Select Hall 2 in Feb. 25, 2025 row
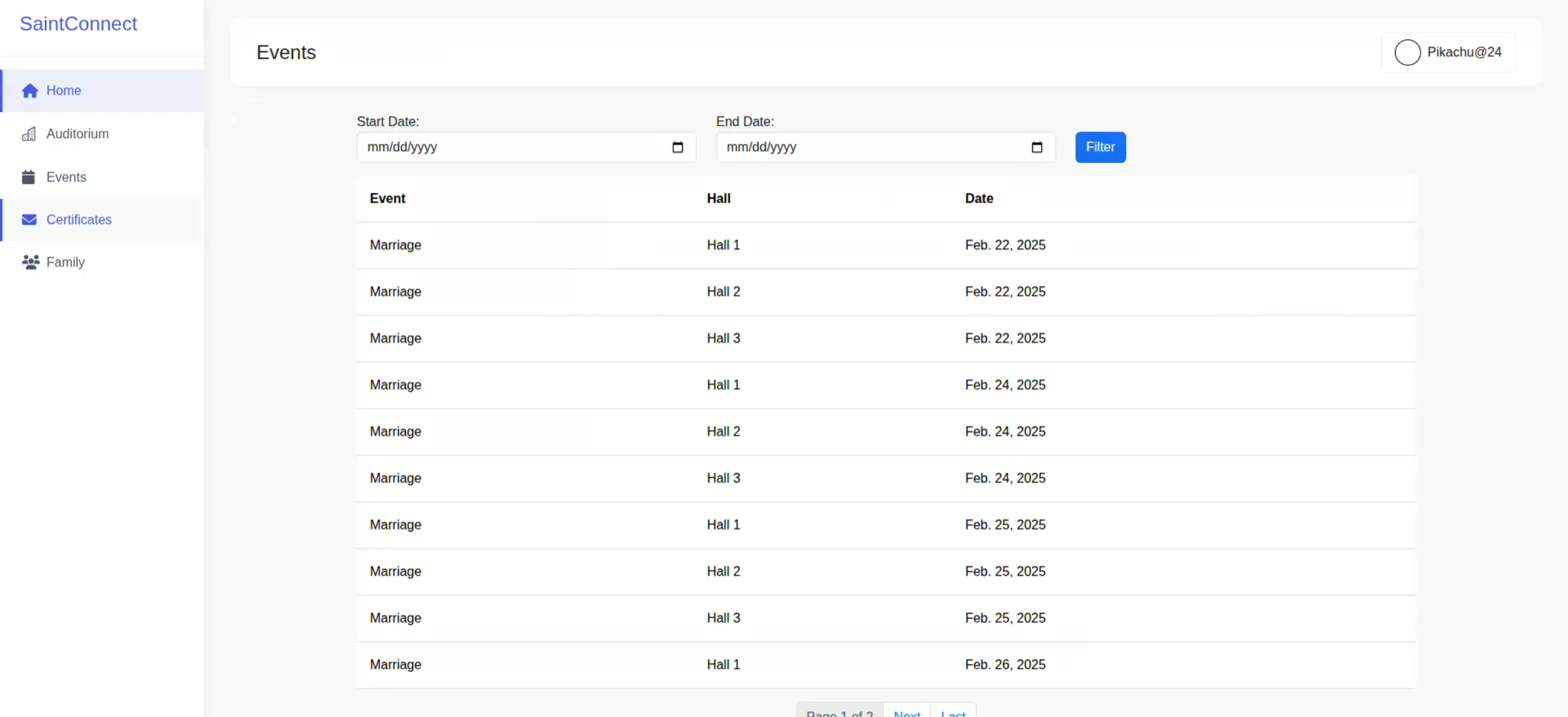Image resolution: width=1568 pixels, height=717 pixels. (x=723, y=571)
